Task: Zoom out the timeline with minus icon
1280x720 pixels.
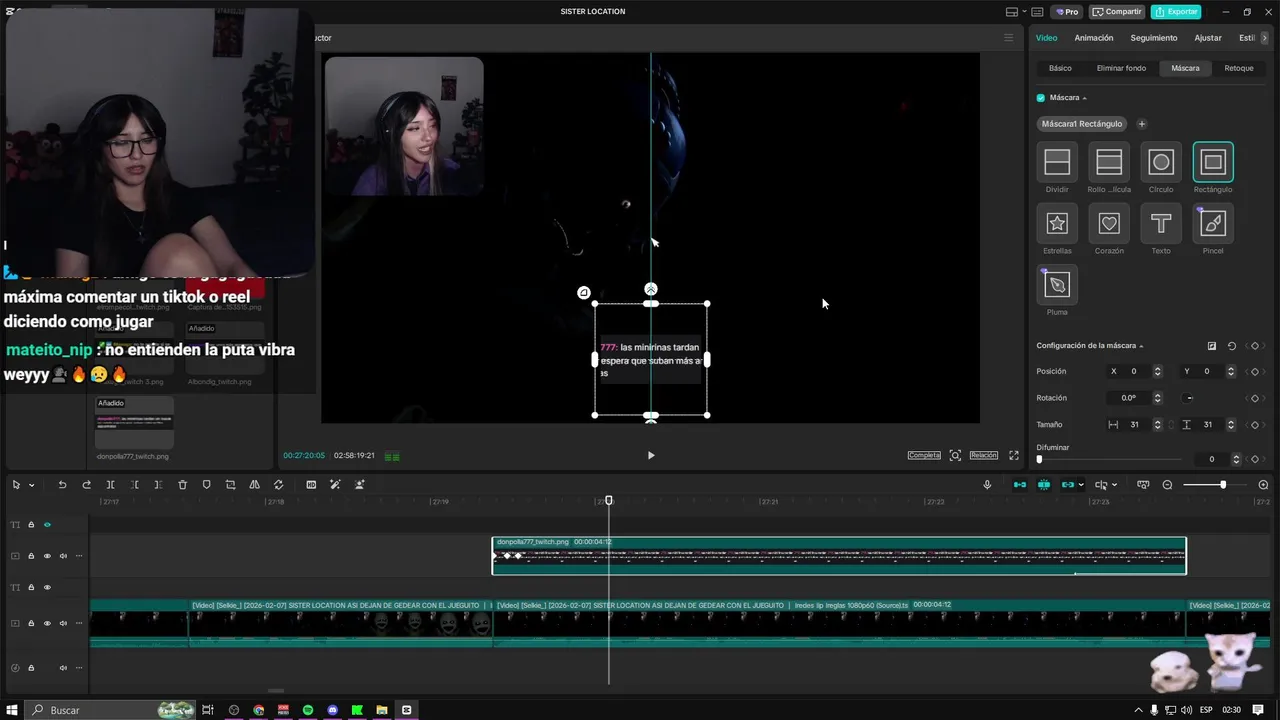Action: pos(1167,485)
